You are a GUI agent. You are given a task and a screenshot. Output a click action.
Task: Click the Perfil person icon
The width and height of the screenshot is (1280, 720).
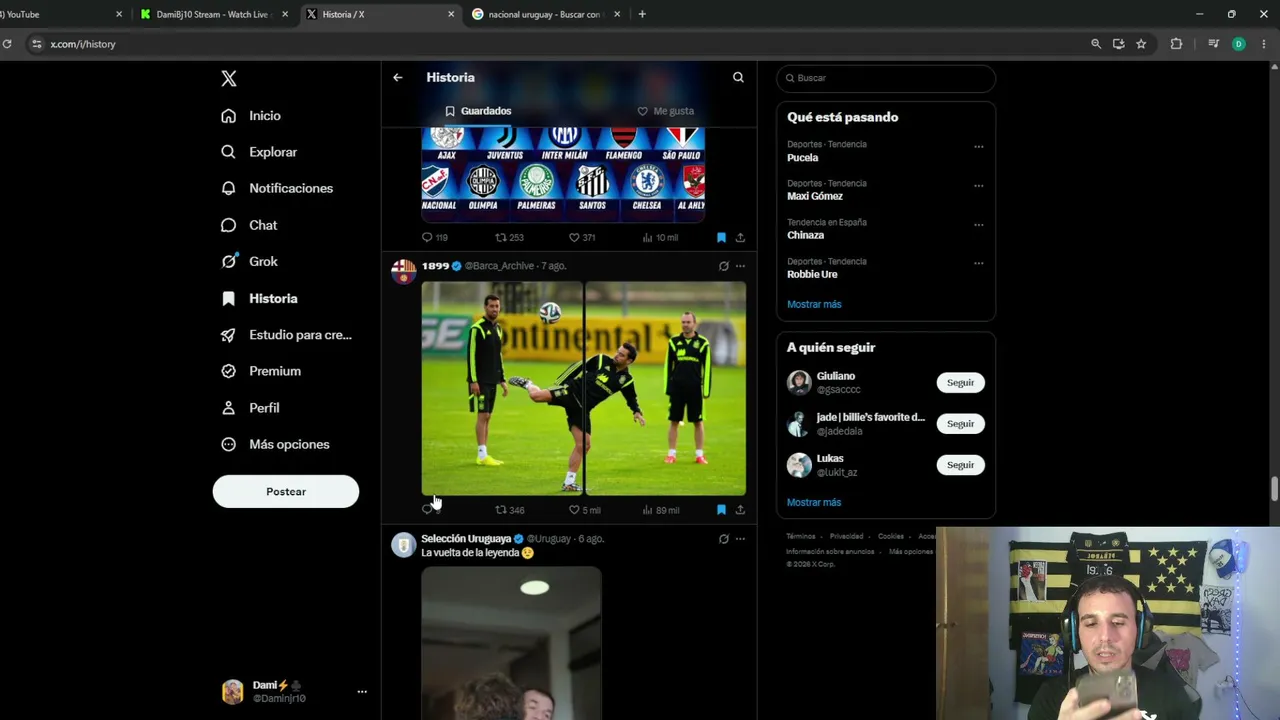coord(229,408)
